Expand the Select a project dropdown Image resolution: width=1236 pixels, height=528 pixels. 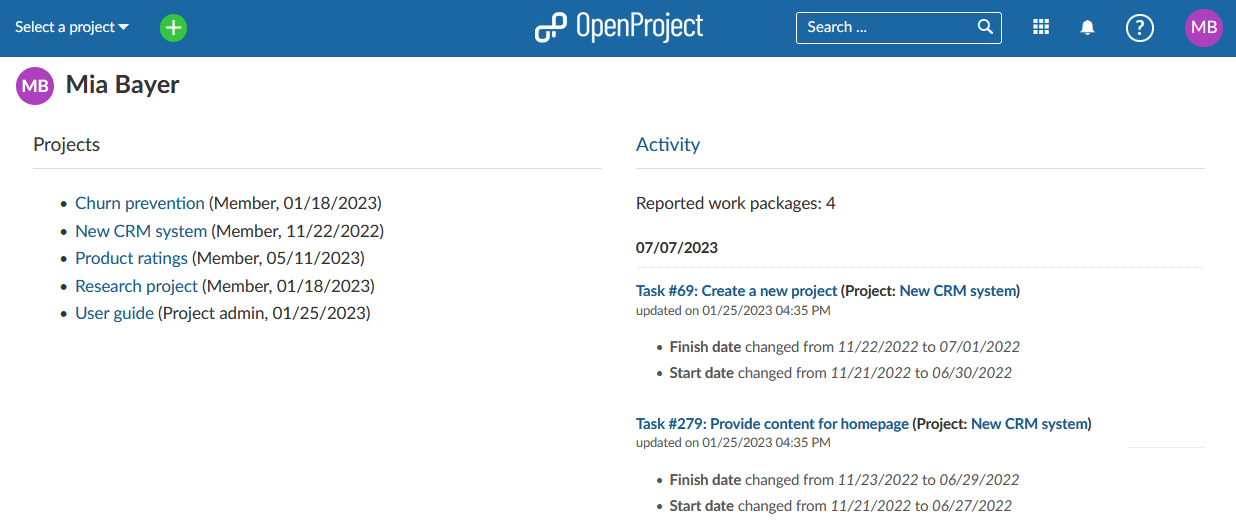pos(72,27)
